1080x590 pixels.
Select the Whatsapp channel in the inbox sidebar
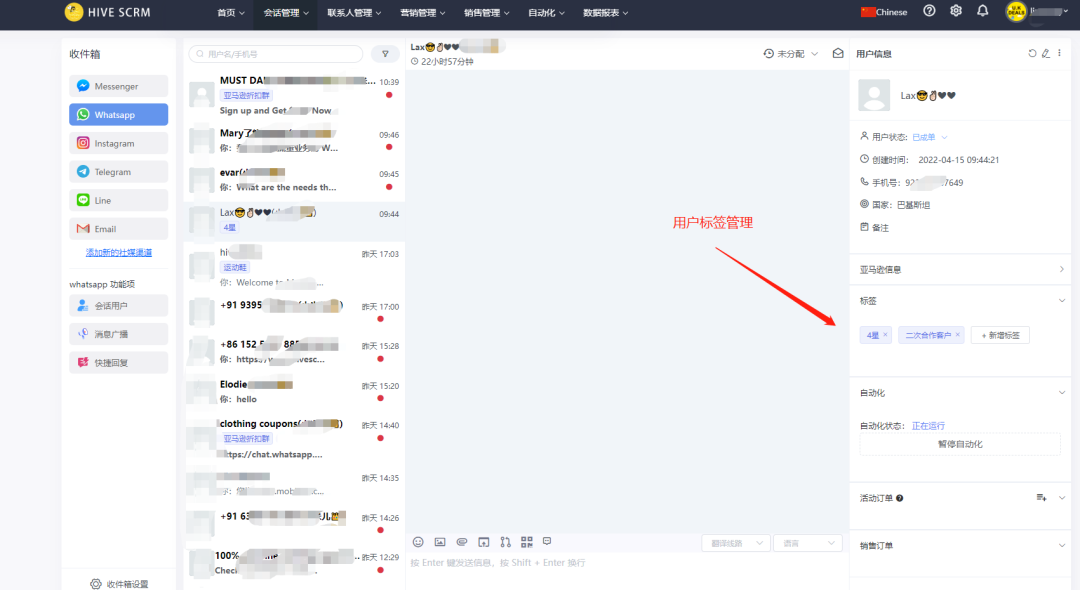(x=118, y=114)
